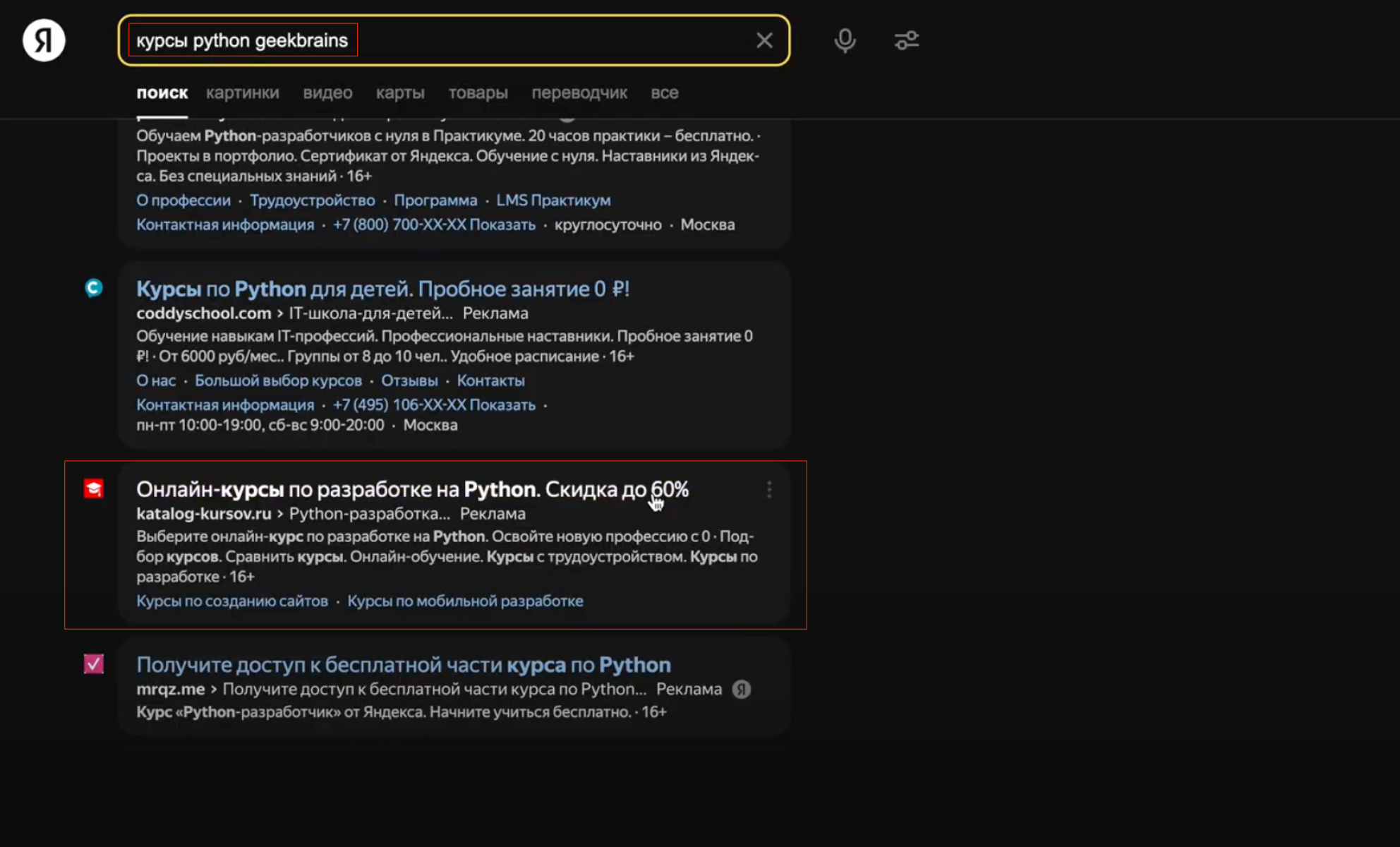Open the Программа sitelink
The height and width of the screenshot is (847, 1400).
coord(437,200)
